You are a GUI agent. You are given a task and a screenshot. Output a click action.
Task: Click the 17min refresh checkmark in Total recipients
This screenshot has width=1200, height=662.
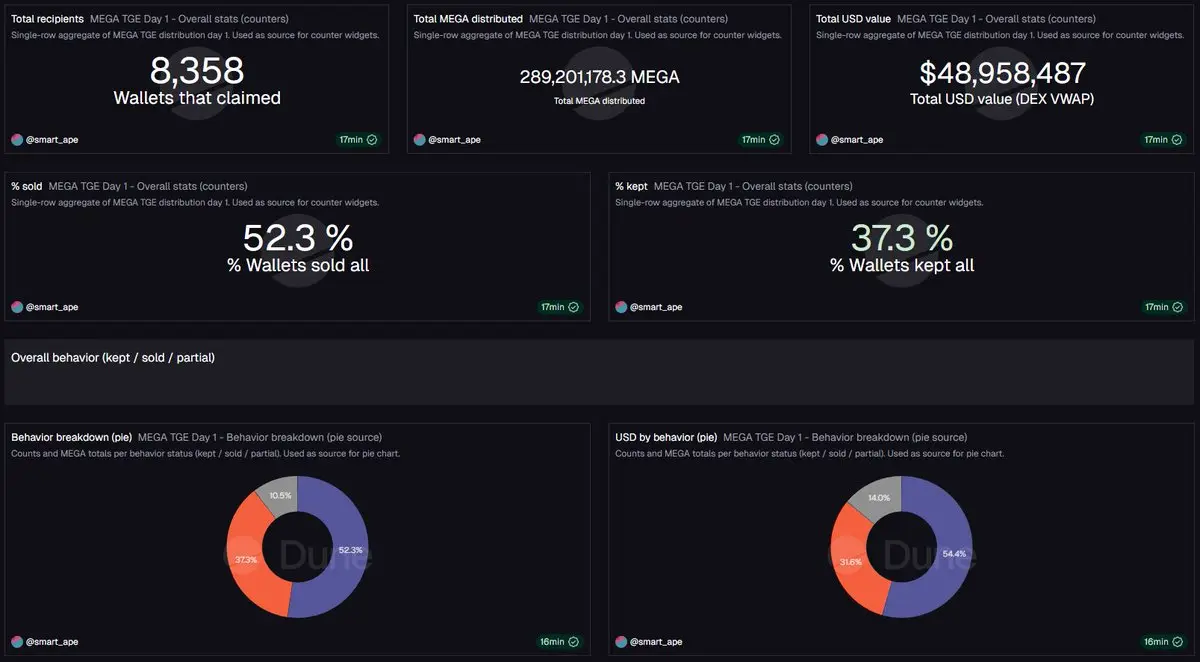(372, 140)
